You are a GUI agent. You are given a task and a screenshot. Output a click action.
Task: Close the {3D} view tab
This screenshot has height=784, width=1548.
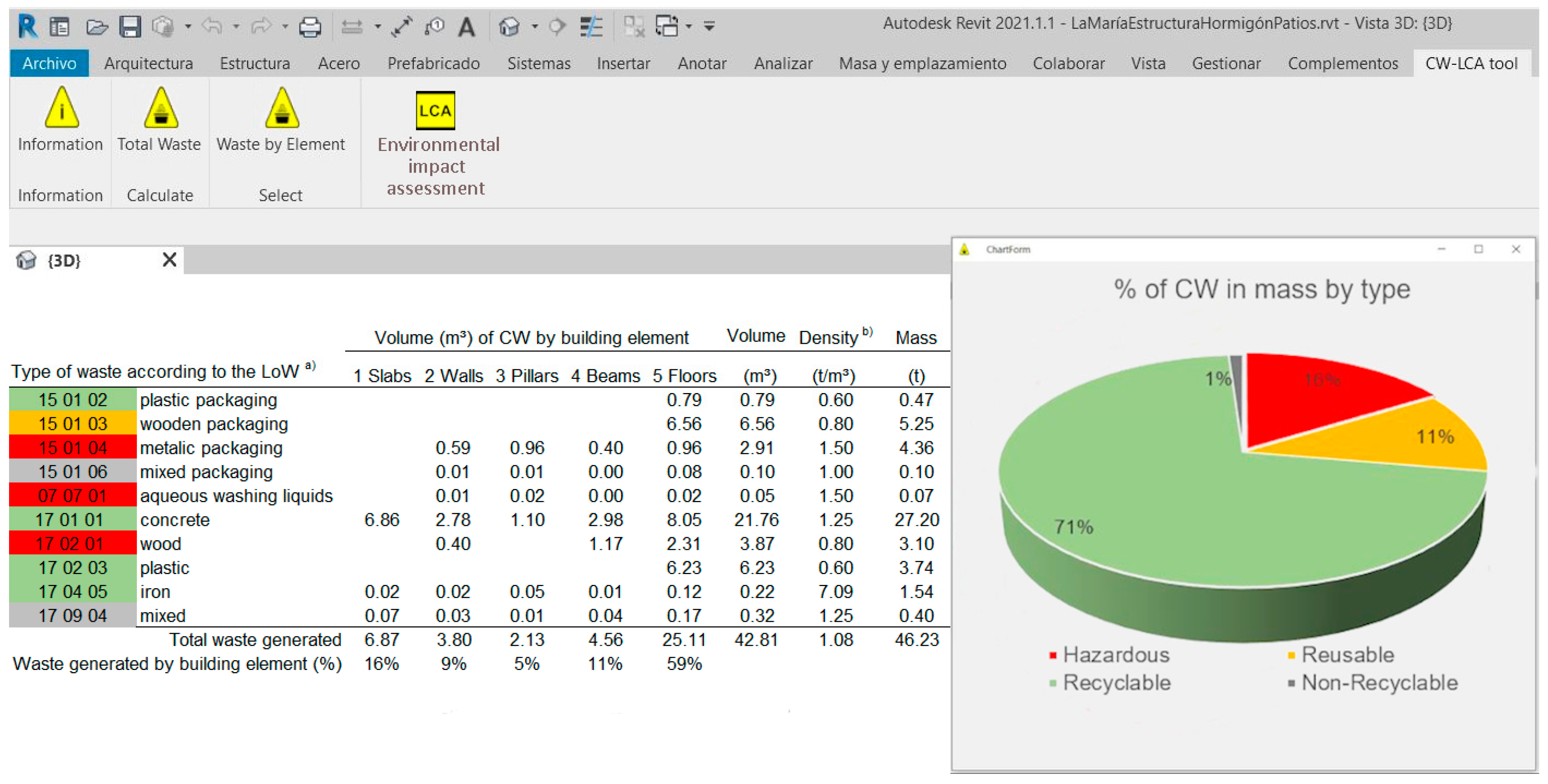pos(169,260)
